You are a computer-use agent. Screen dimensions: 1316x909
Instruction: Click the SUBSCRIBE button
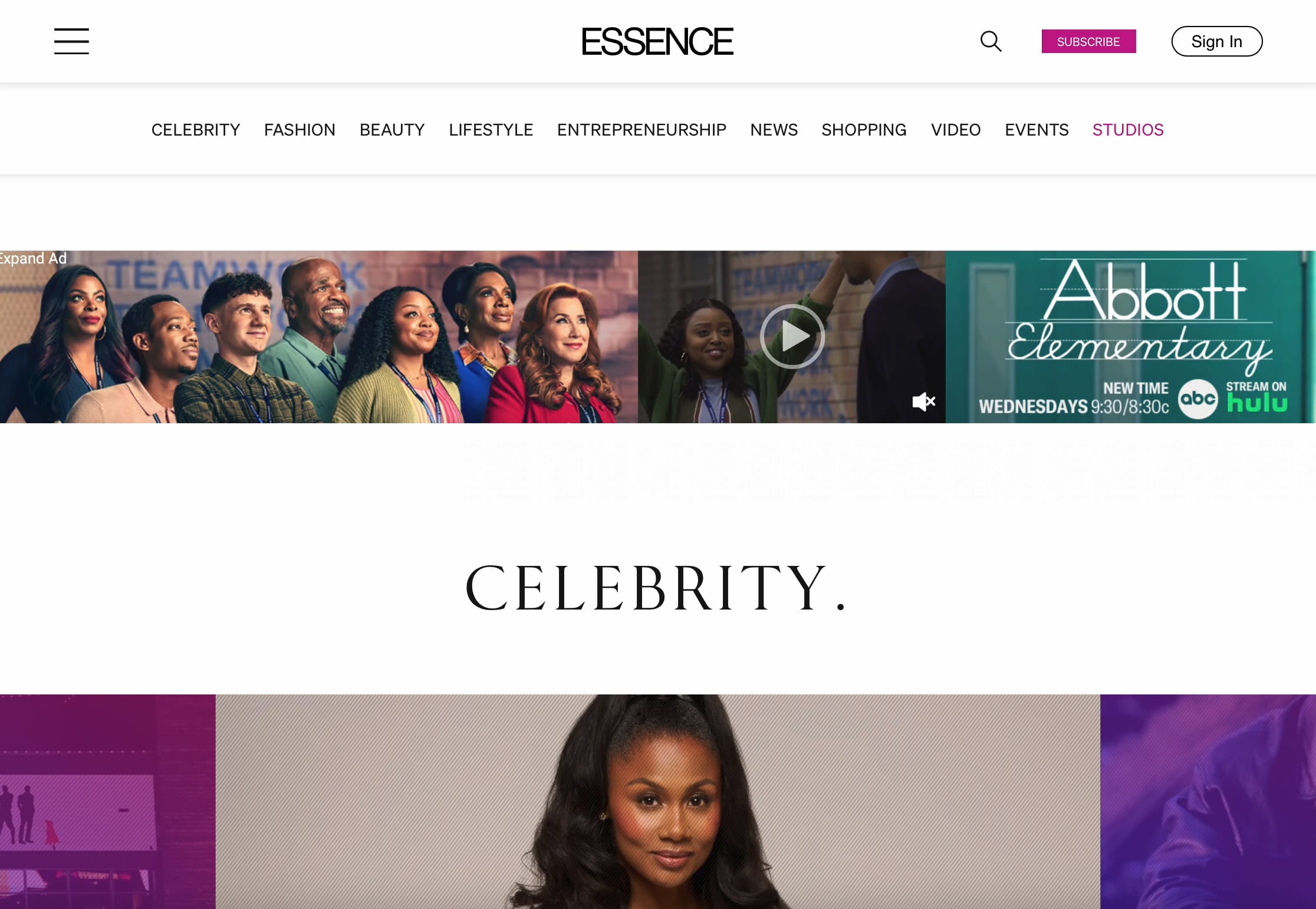coord(1088,41)
